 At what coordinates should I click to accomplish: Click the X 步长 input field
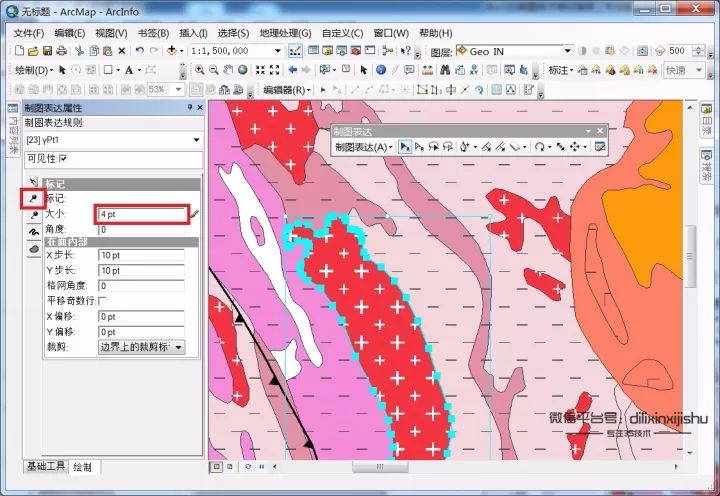142,255
